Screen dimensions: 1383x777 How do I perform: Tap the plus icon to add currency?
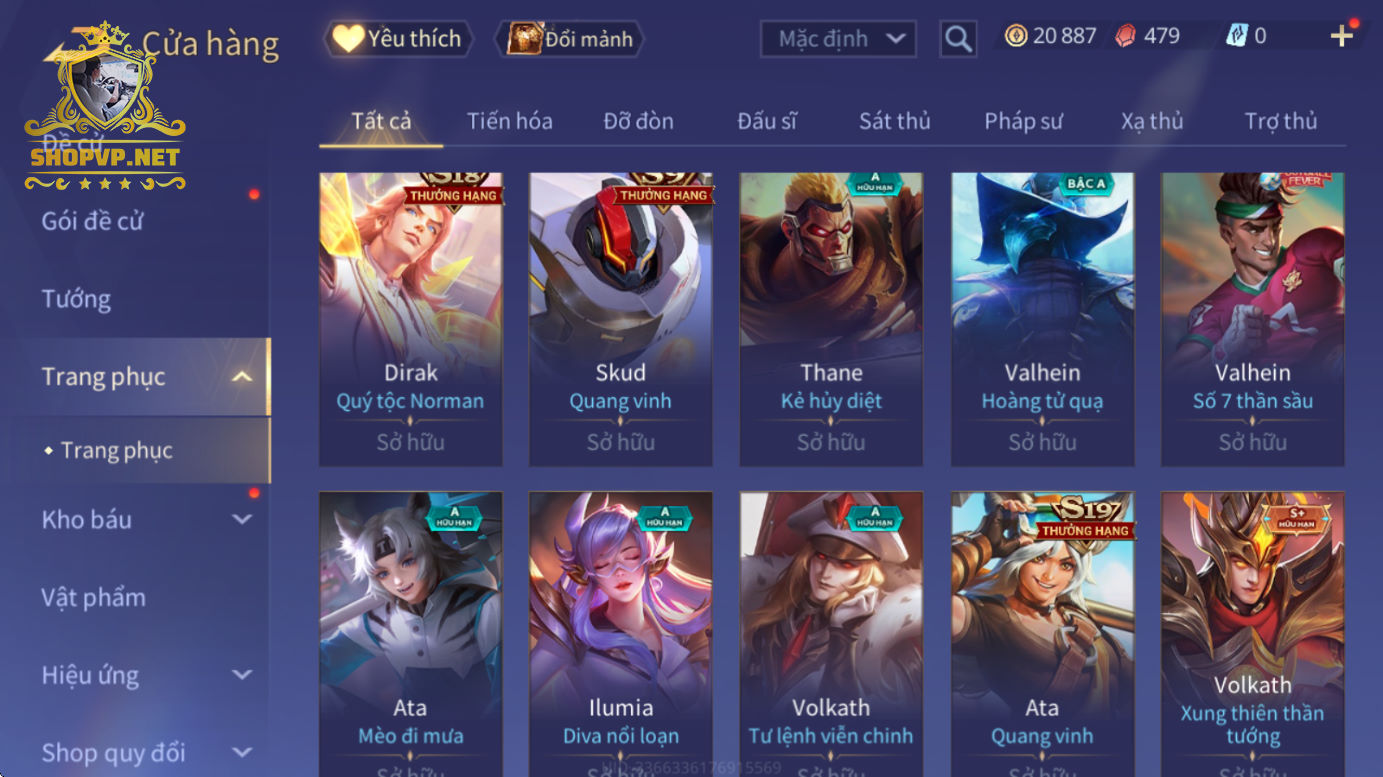pyautogui.click(x=1341, y=36)
